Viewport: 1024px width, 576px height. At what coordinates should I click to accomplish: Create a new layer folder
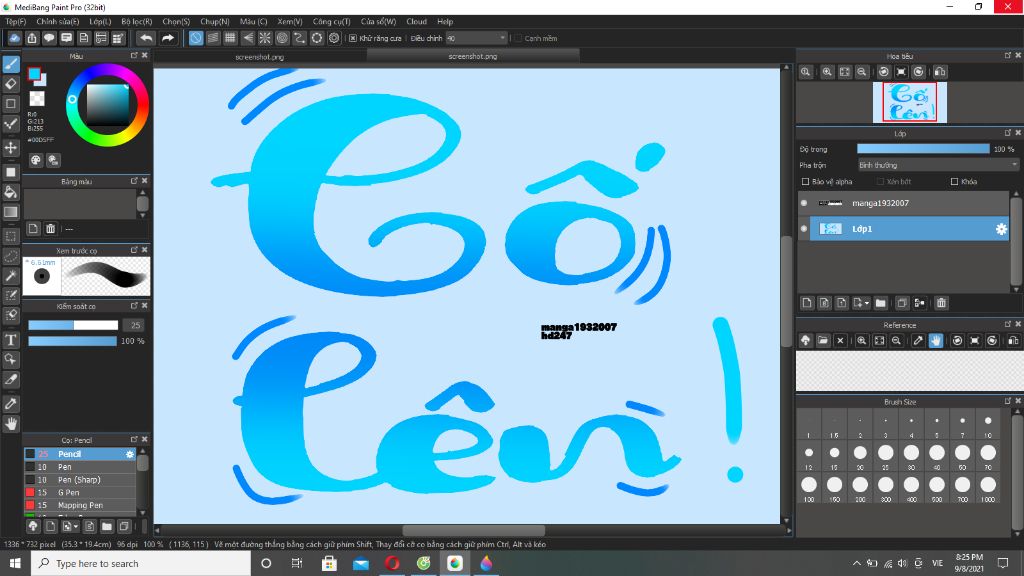point(880,303)
